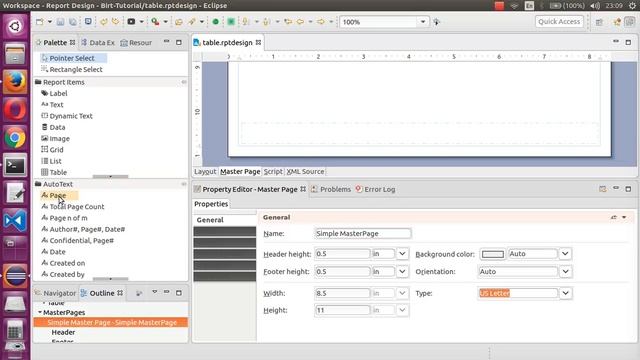Select the Table report item

click(58, 172)
